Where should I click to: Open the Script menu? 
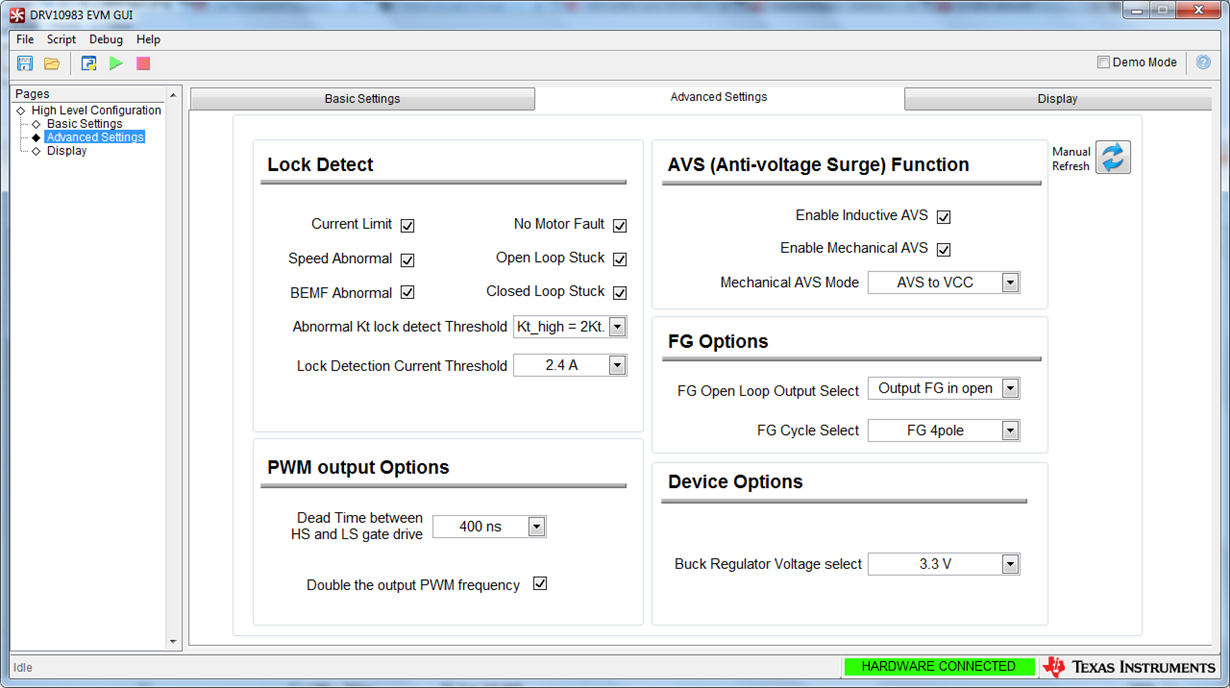pyautogui.click(x=61, y=39)
